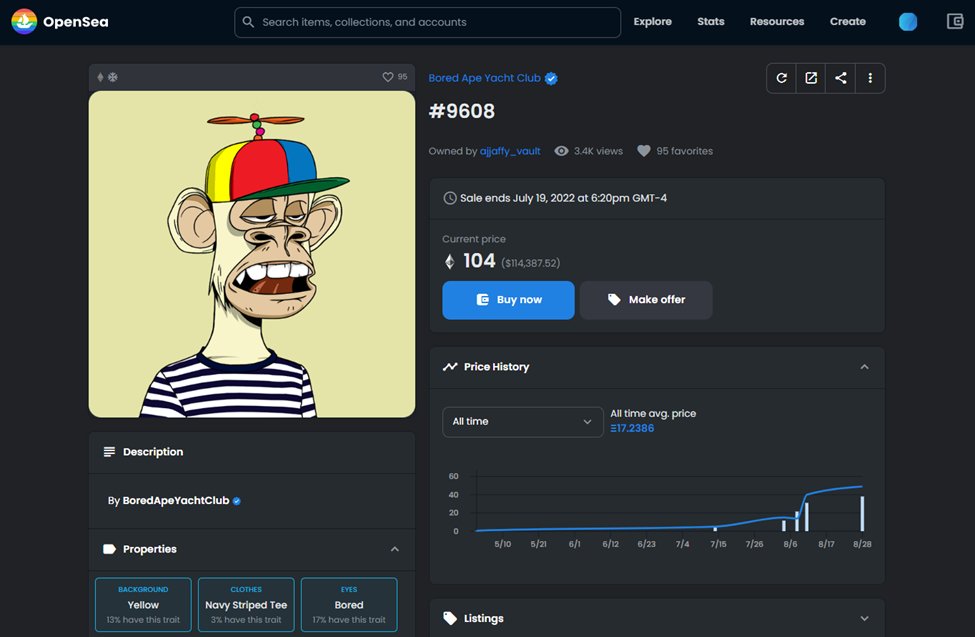Click the Listings tag icon

tap(450, 618)
